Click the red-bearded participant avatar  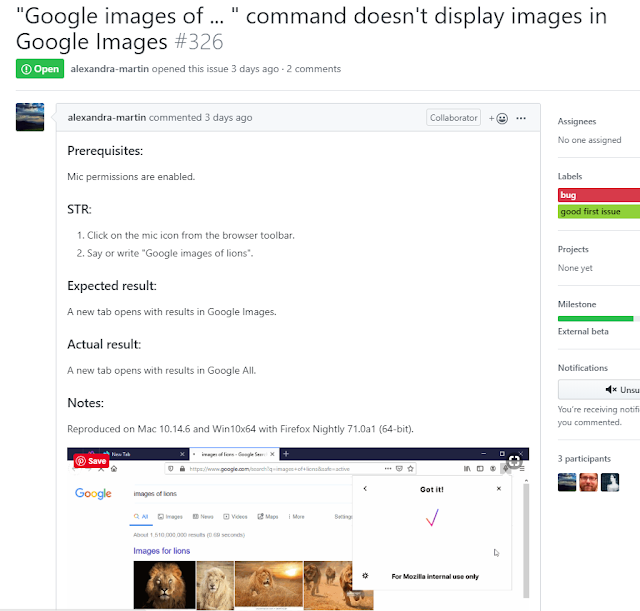click(589, 482)
